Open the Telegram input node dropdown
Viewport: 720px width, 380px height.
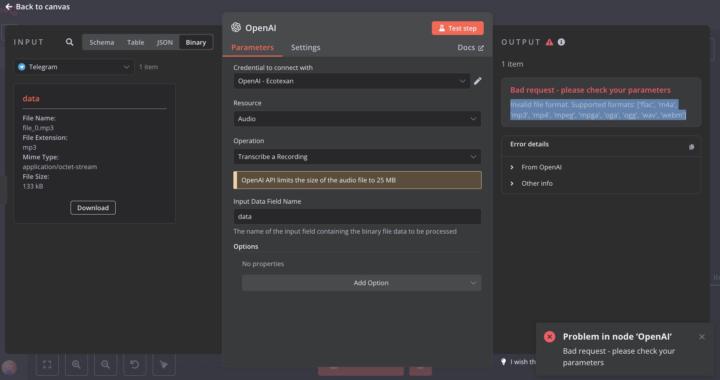(74, 67)
